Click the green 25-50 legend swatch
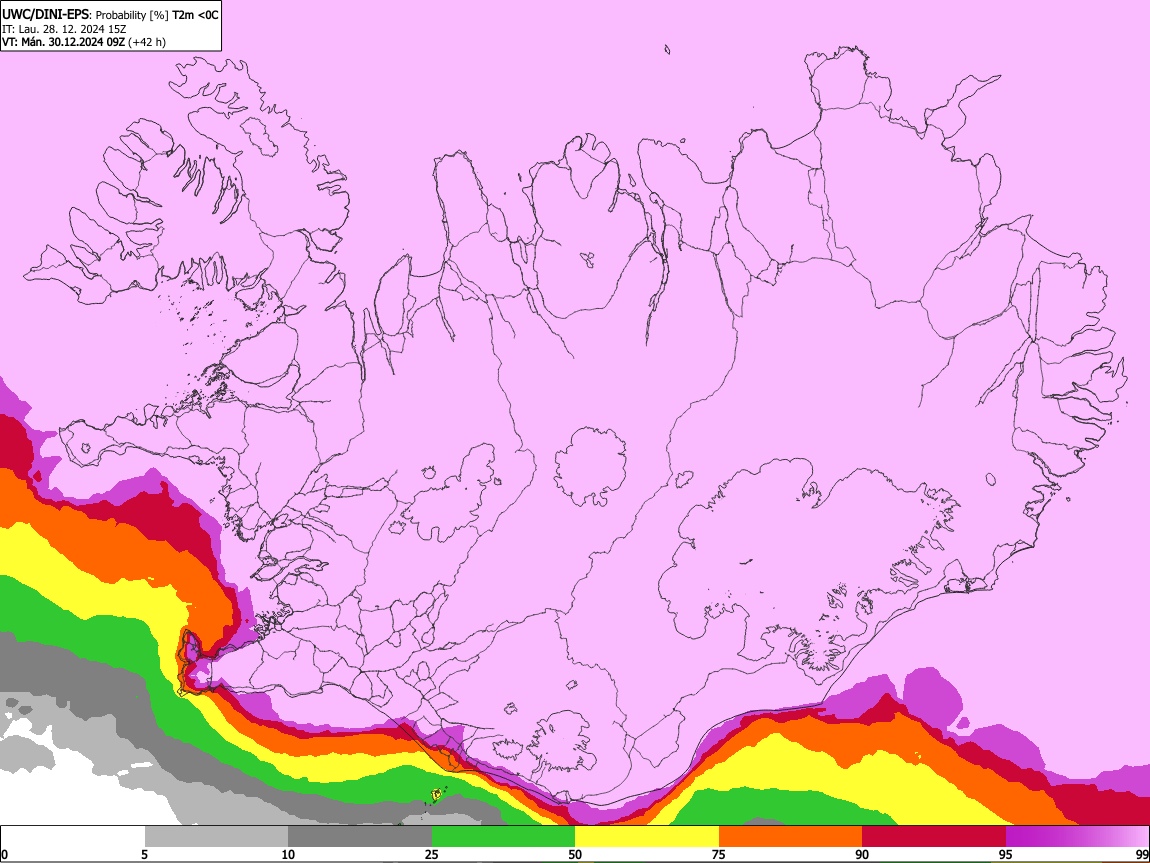The width and height of the screenshot is (1150, 863). coord(503,837)
